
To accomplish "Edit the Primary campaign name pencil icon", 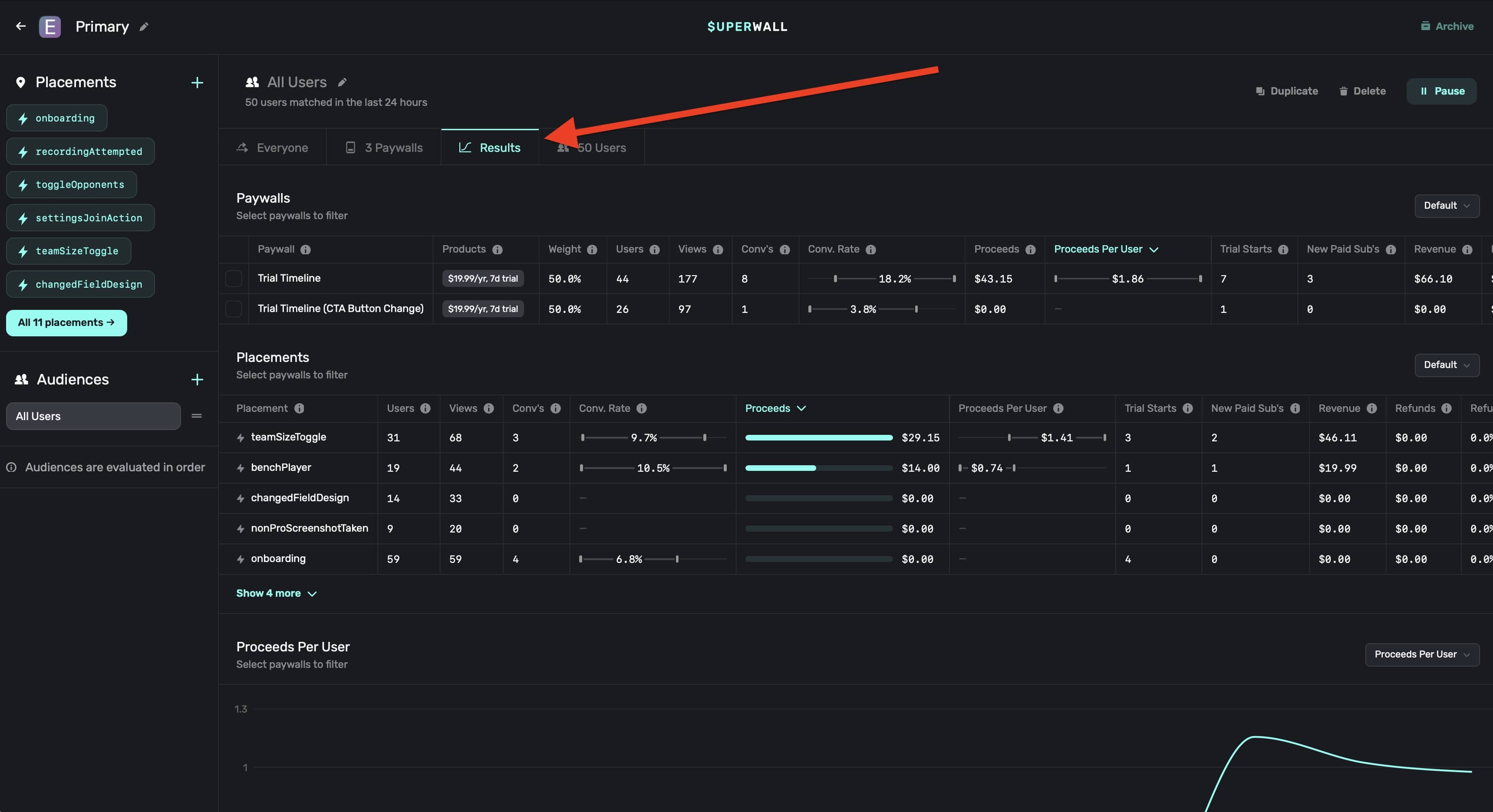I will pyautogui.click(x=144, y=26).
